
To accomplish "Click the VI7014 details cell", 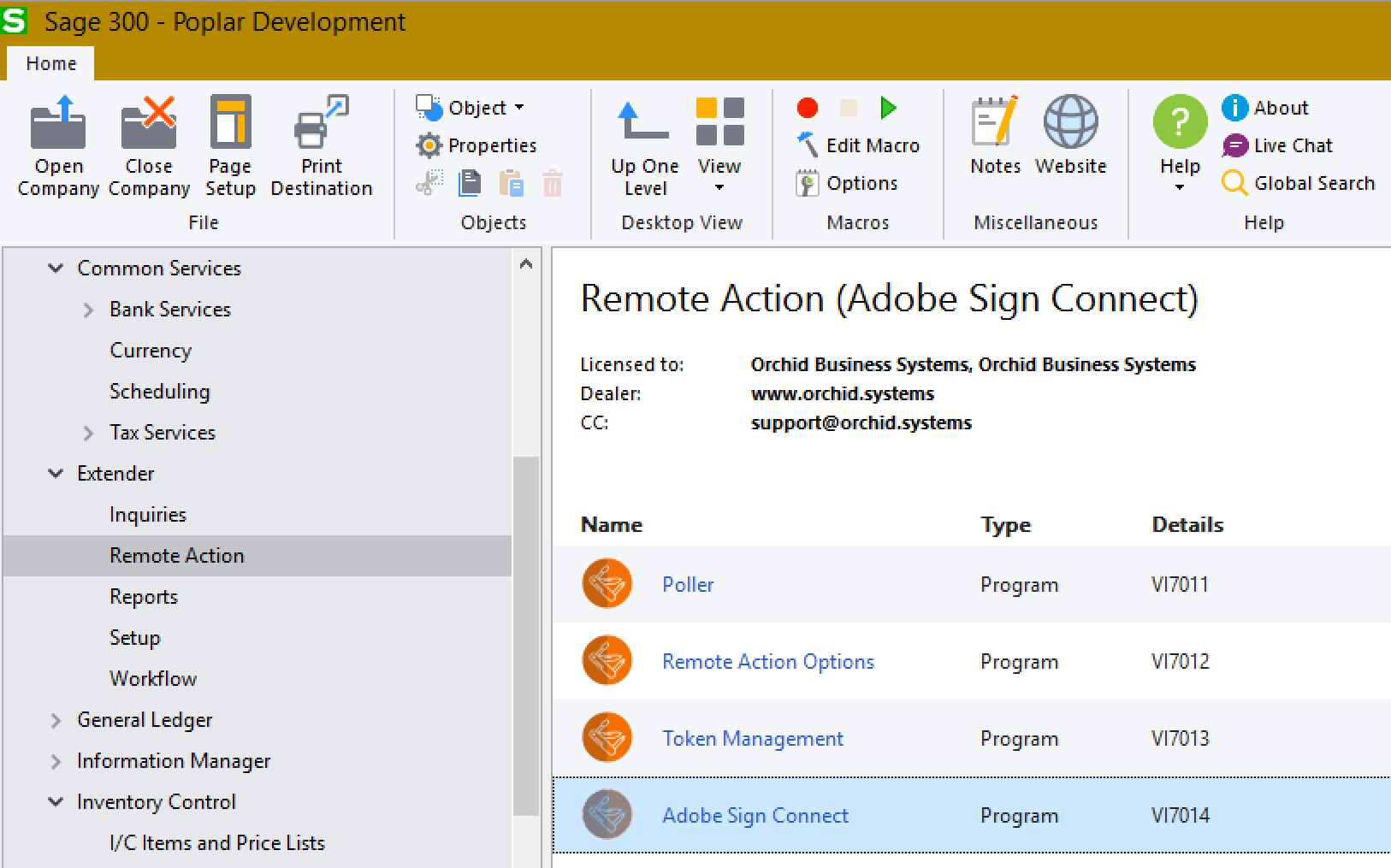I will (1181, 816).
